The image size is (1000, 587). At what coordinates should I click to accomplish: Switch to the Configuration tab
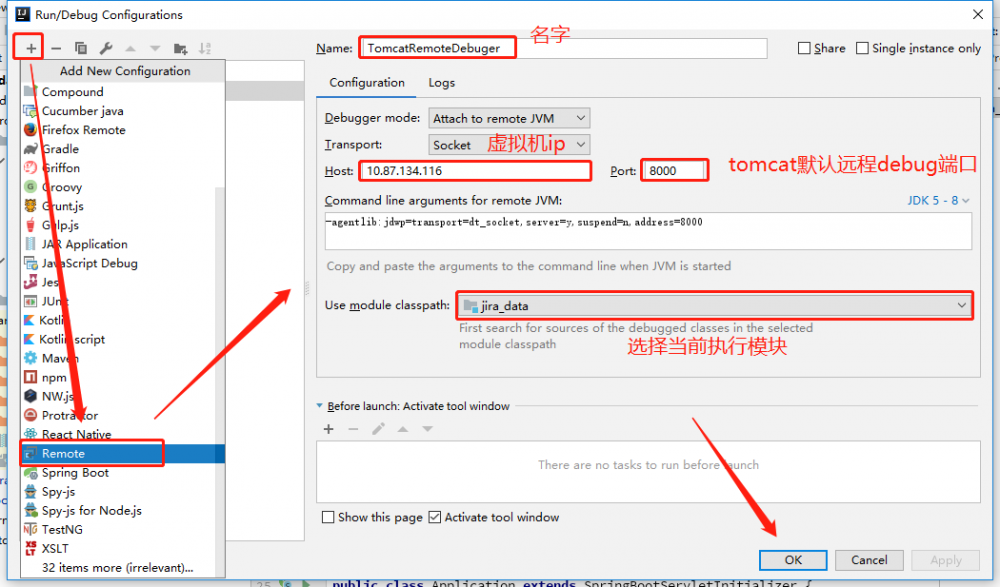coord(366,83)
